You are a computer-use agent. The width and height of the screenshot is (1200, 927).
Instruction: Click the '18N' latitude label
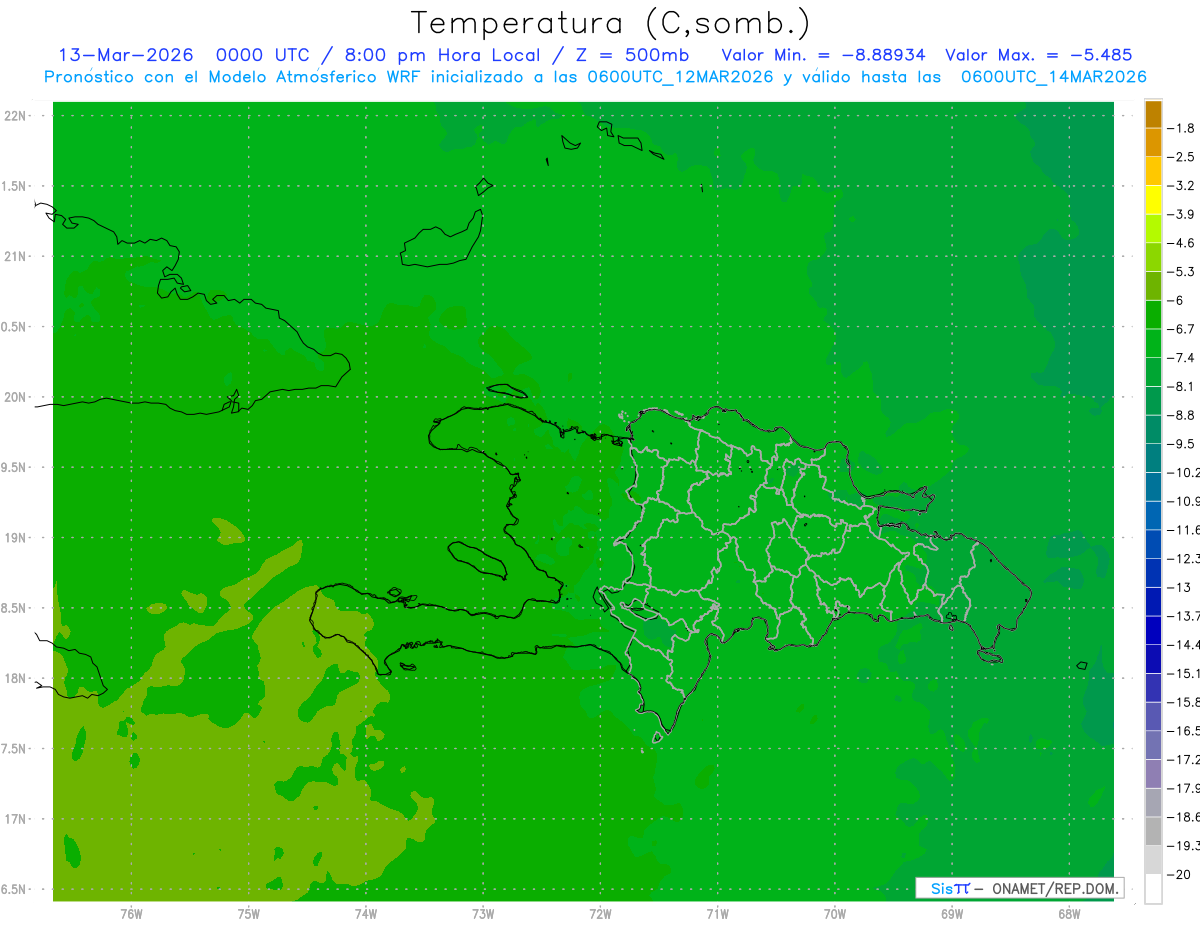(15, 678)
